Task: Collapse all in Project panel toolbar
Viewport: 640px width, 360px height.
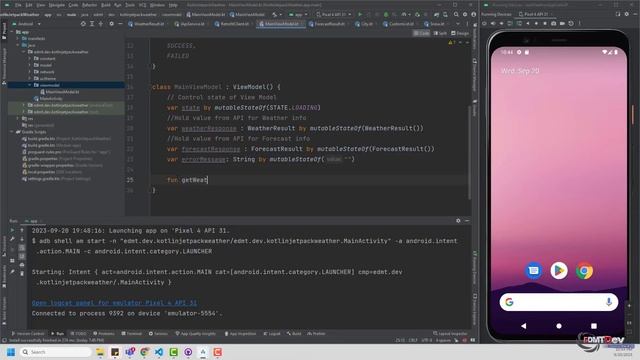Action: tap(101, 24)
